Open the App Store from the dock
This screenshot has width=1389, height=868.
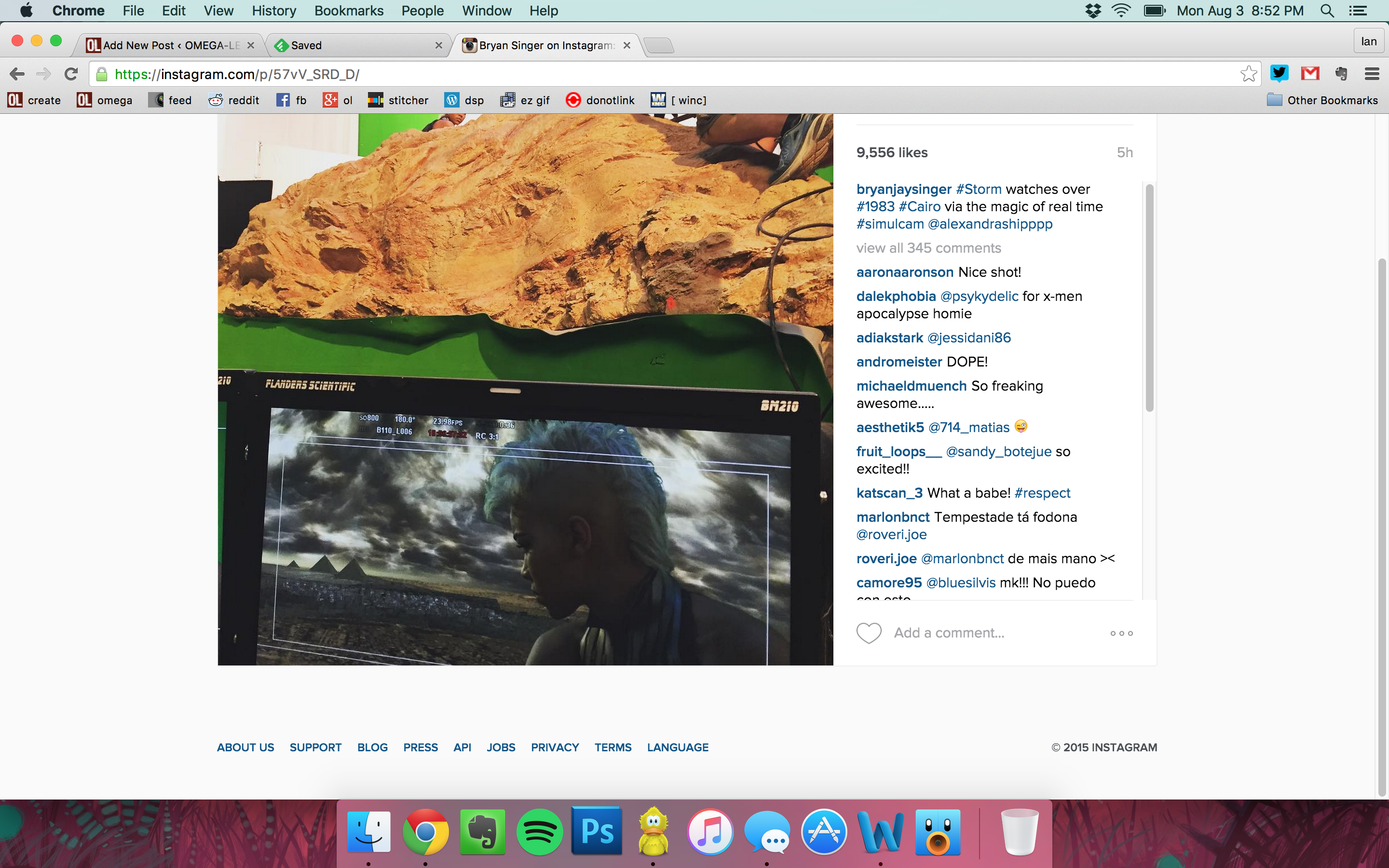click(824, 831)
